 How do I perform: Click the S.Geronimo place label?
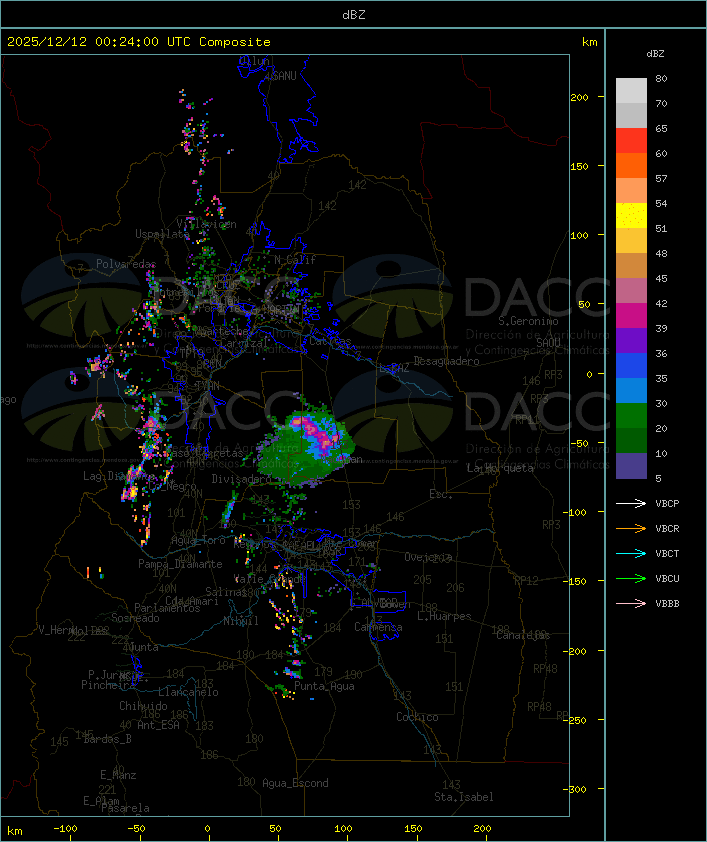point(528,321)
